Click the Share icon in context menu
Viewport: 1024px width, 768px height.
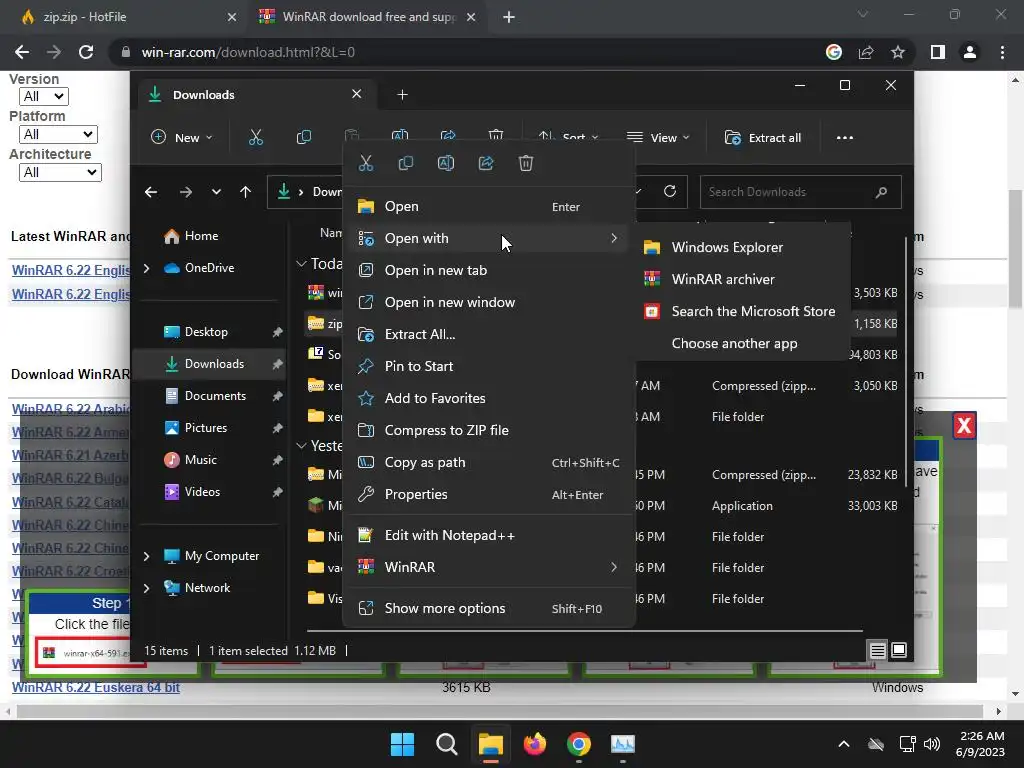click(x=486, y=163)
